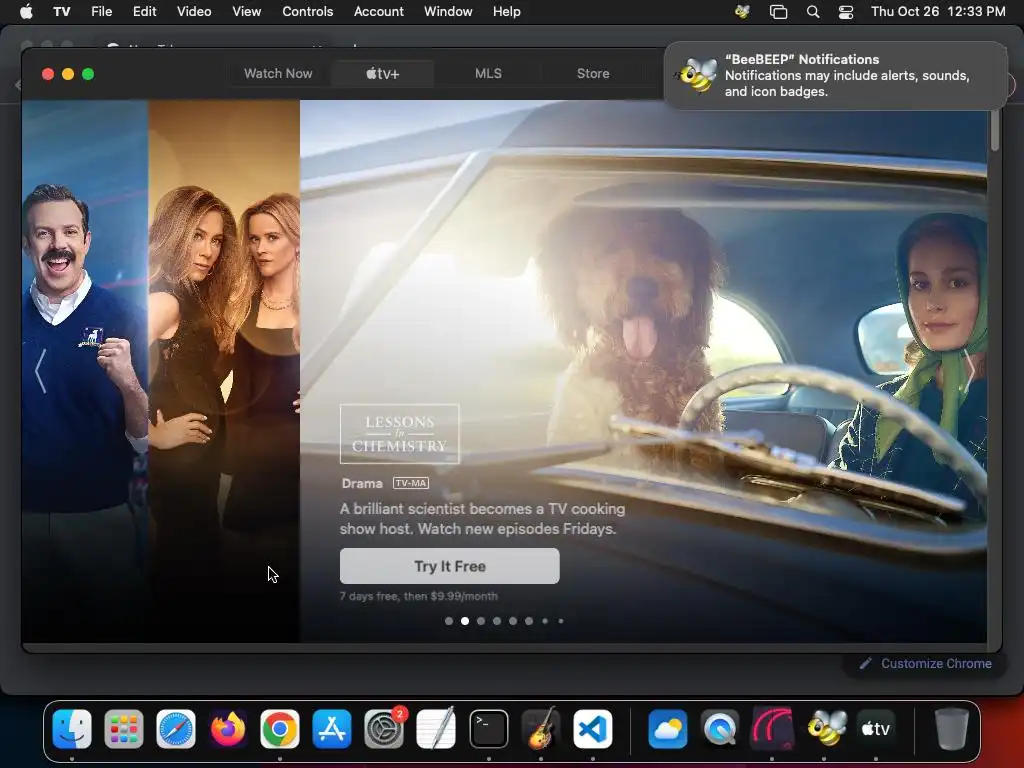Image resolution: width=1024 pixels, height=768 pixels.
Task: Open the BeeBEEP Notifications banner
Action: (835, 75)
